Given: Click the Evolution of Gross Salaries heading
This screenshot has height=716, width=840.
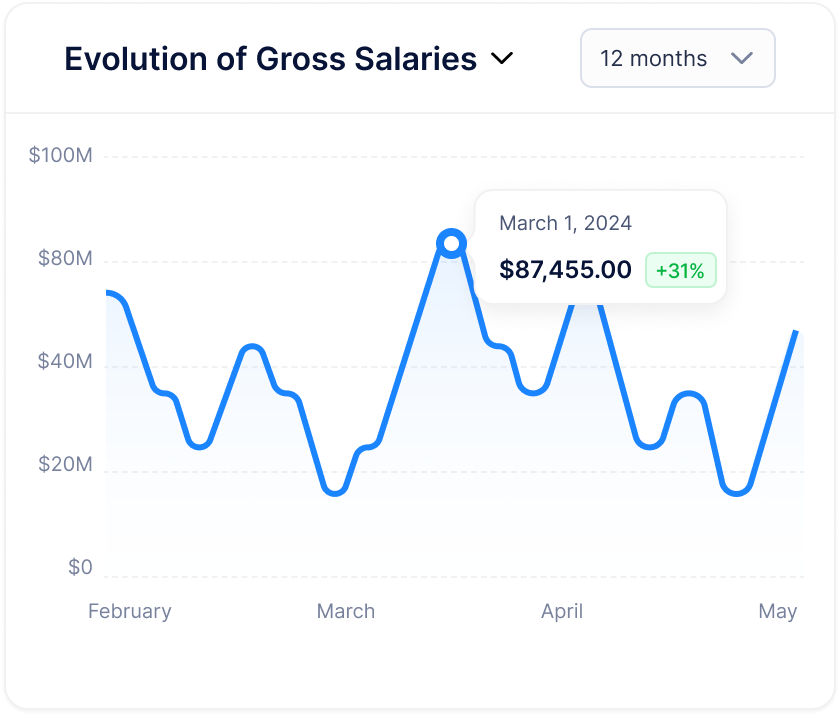Looking at the screenshot, I should pos(270,58).
